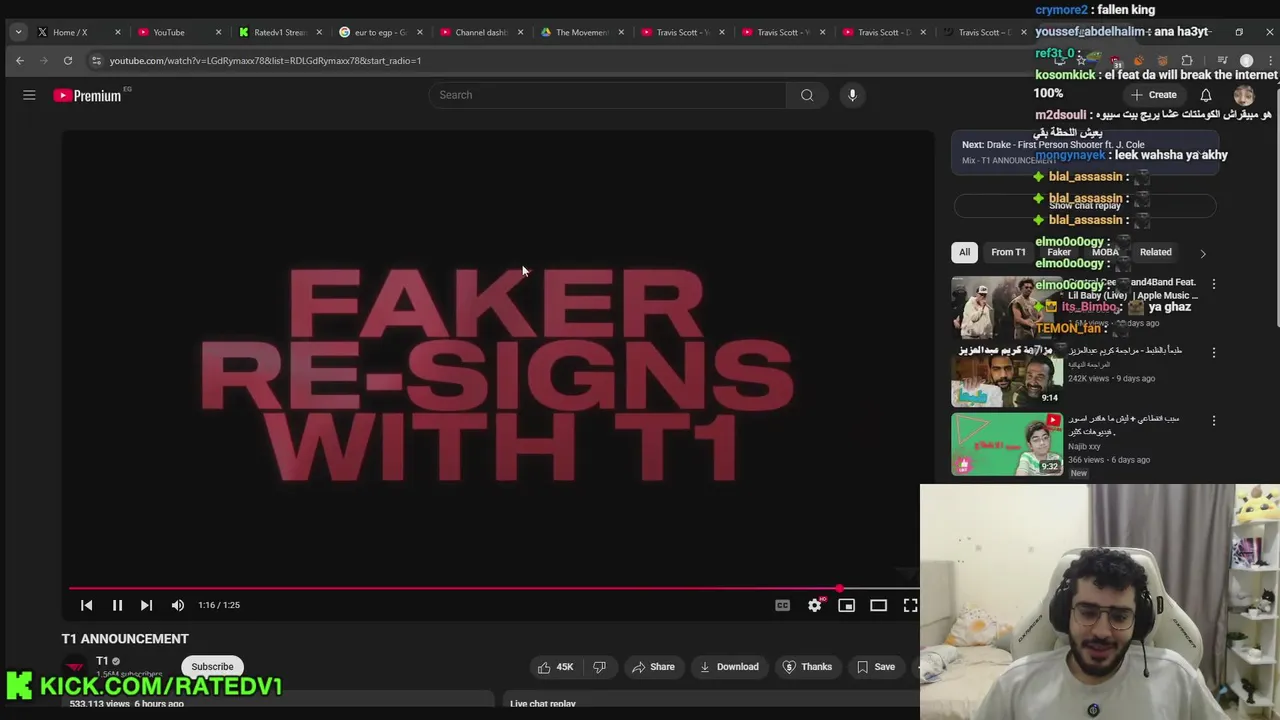Open account avatar menu
Image resolution: width=1280 pixels, height=720 pixels.
tap(1244, 95)
